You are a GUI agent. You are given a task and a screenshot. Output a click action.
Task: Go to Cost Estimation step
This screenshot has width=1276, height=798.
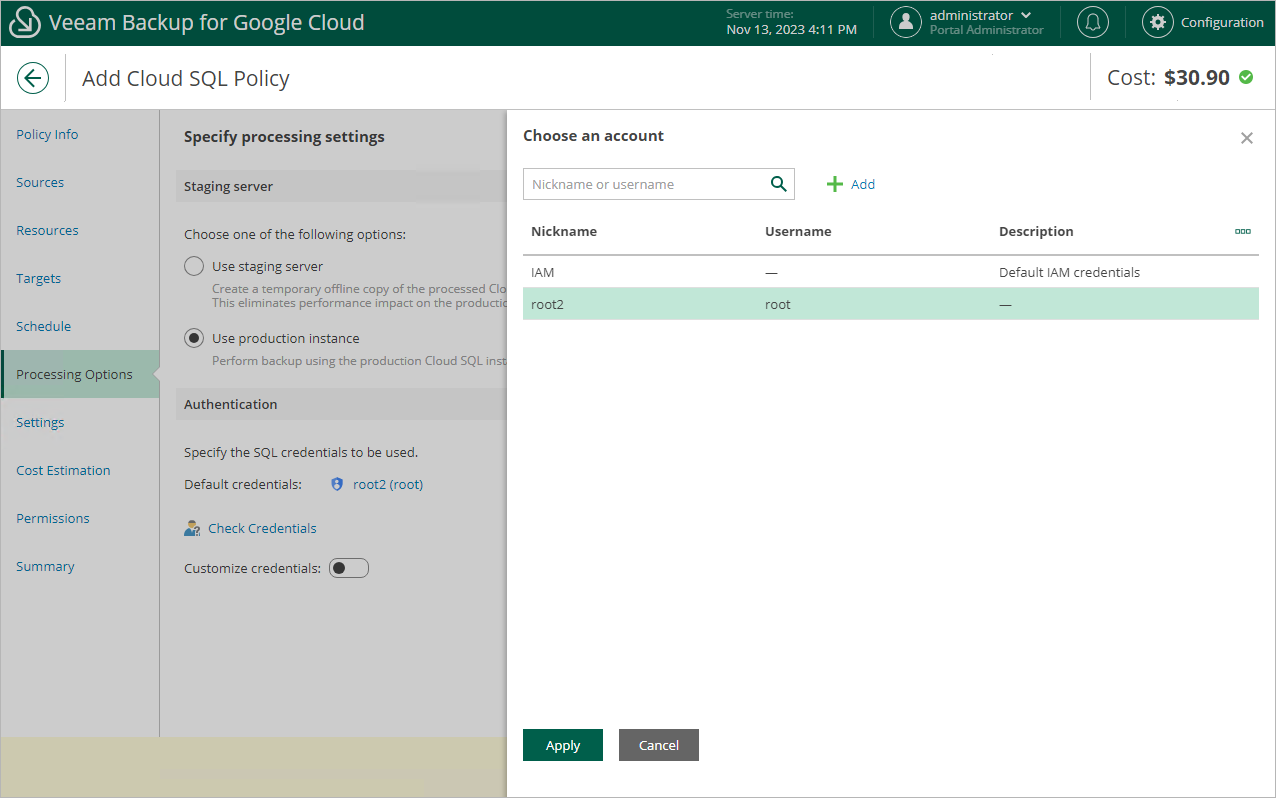(x=63, y=470)
